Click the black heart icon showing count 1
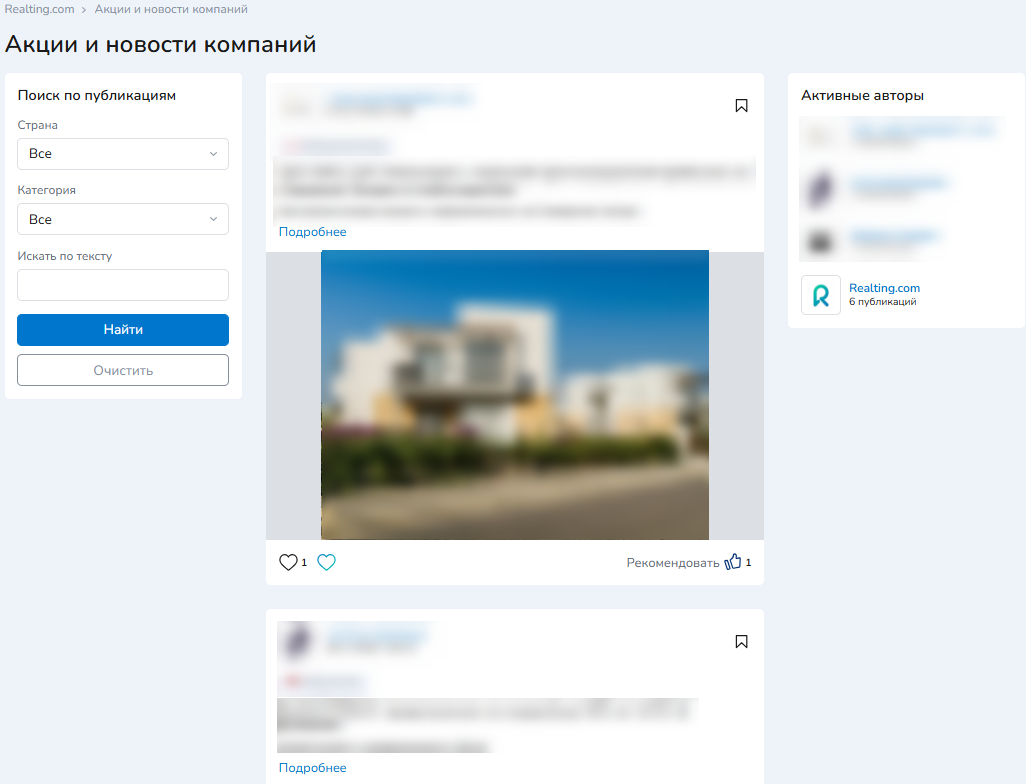Screen dimensions: 1026x784 pyautogui.click(x=288, y=563)
